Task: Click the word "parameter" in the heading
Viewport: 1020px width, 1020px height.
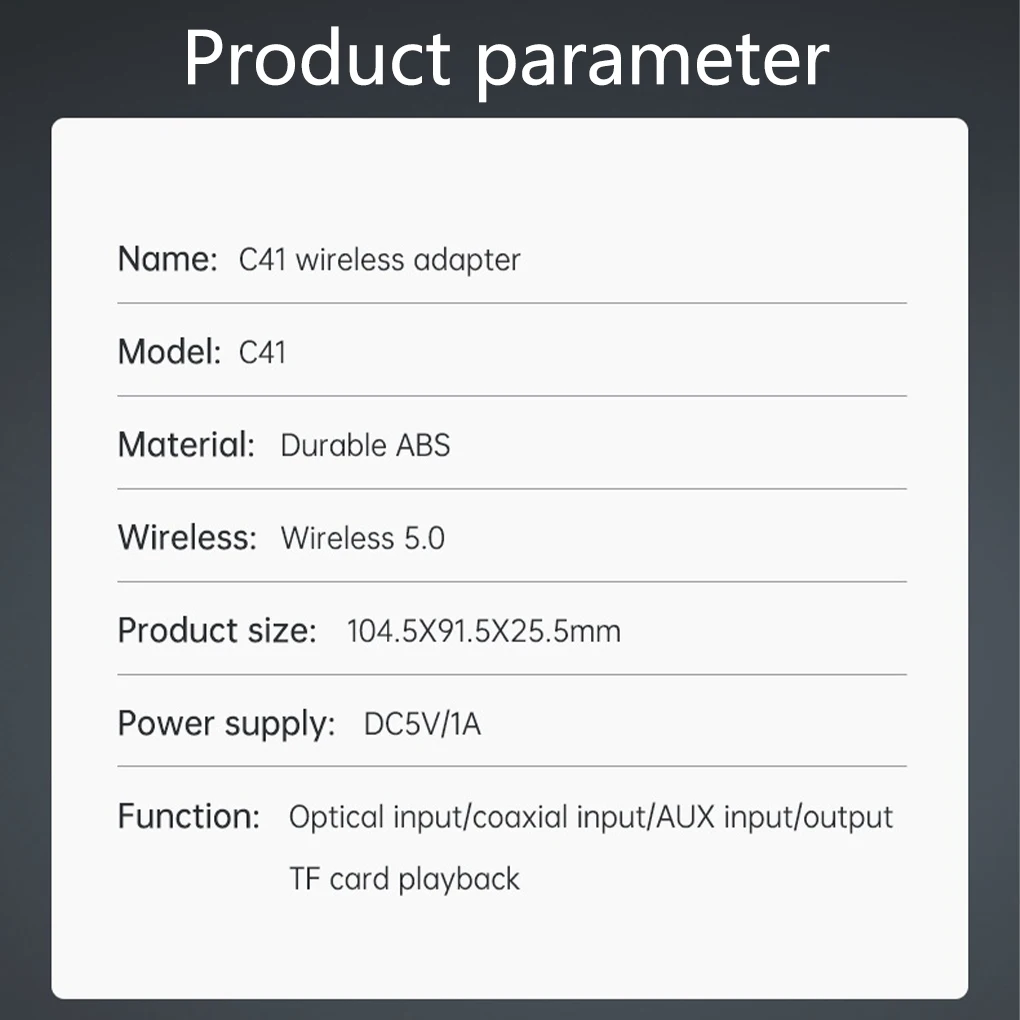Action: pos(651,60)
